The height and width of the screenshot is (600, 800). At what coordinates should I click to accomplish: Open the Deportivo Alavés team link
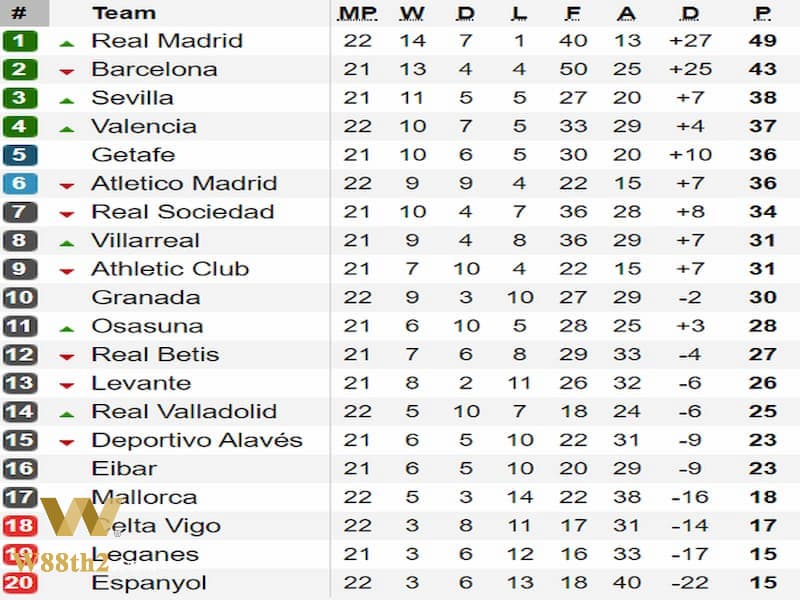[x=197, y=440]
